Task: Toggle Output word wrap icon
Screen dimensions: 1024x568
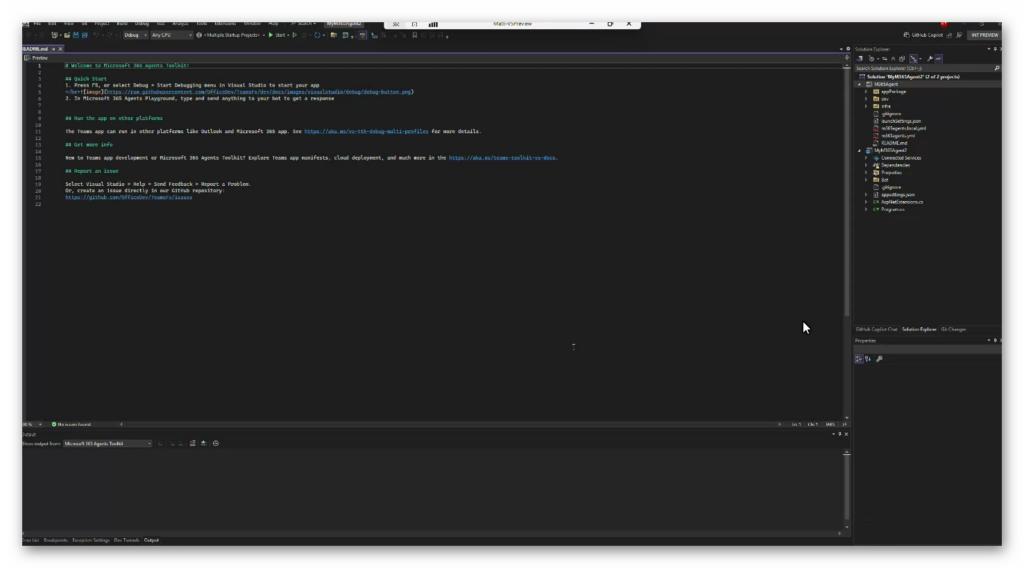Action: (204, 443)
